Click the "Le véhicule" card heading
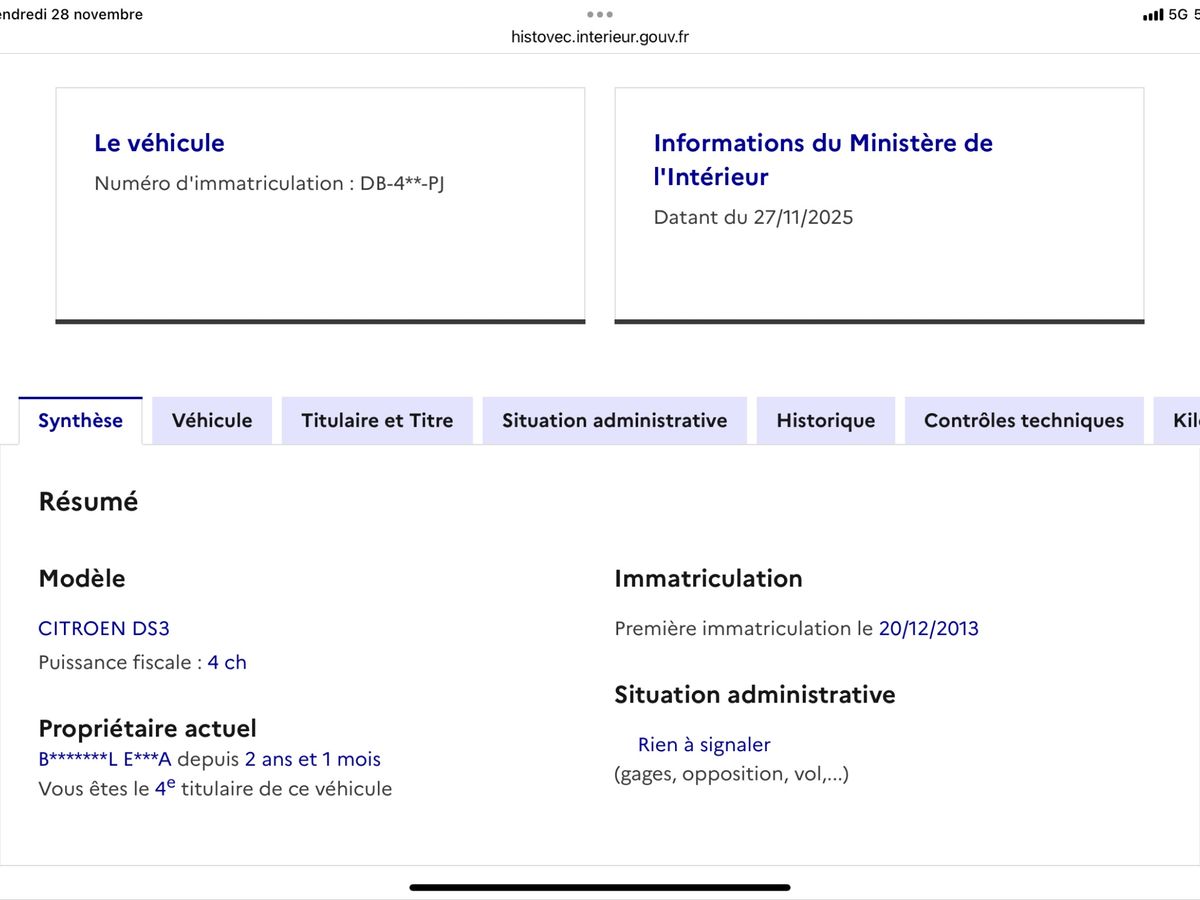Image resolution: width=1200 pixels, height=900 pixels. tap(159, 142)
